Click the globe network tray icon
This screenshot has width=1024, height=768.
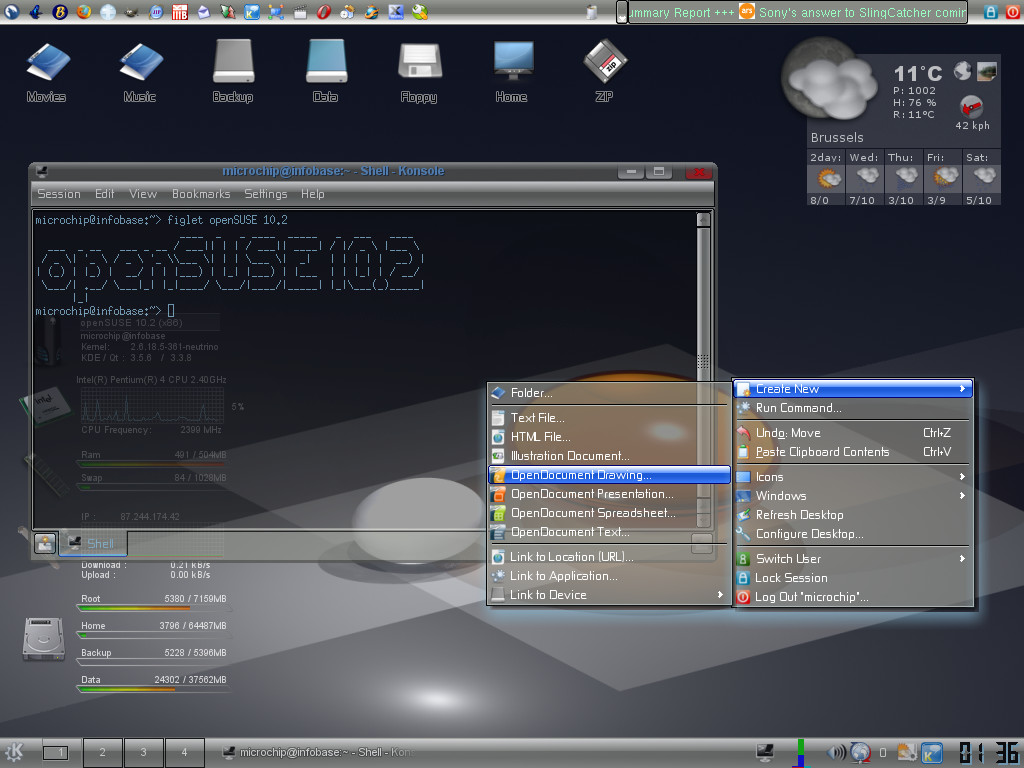pyautogui.click(x=861, y=753)
